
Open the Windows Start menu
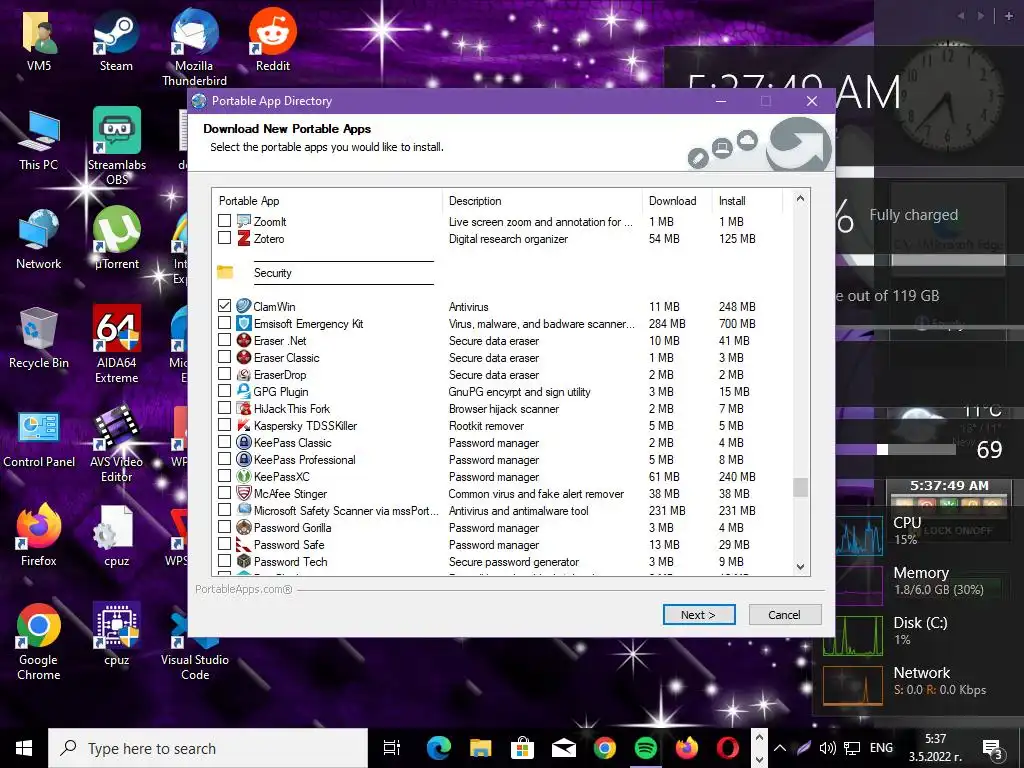click(x=24, y=748)
